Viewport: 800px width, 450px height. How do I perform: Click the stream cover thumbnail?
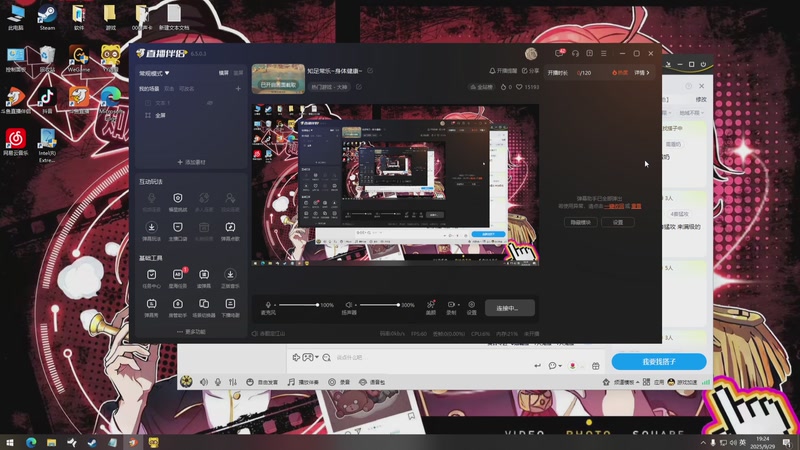click(x=278, y=79)
